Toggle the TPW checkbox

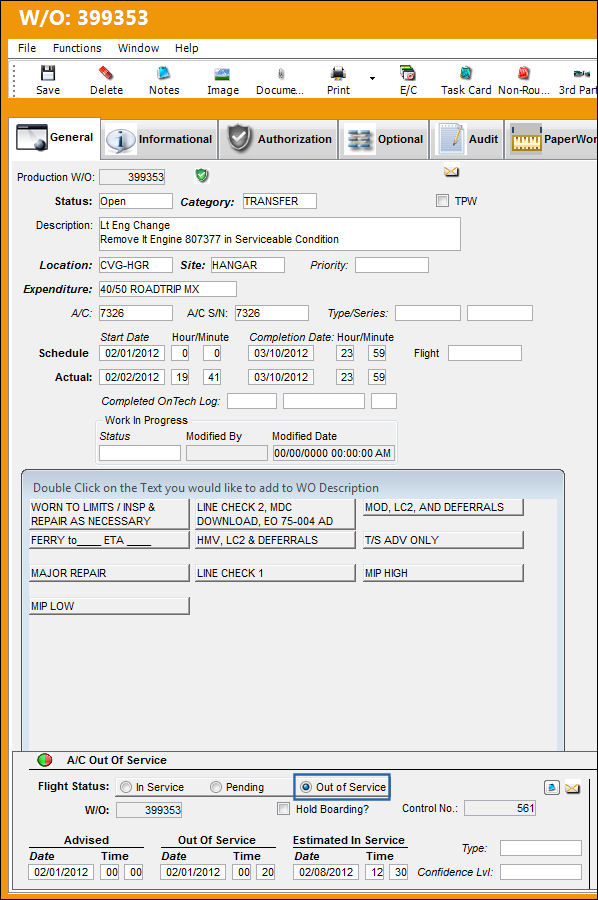pyautogui.click(x=442, y=201)
